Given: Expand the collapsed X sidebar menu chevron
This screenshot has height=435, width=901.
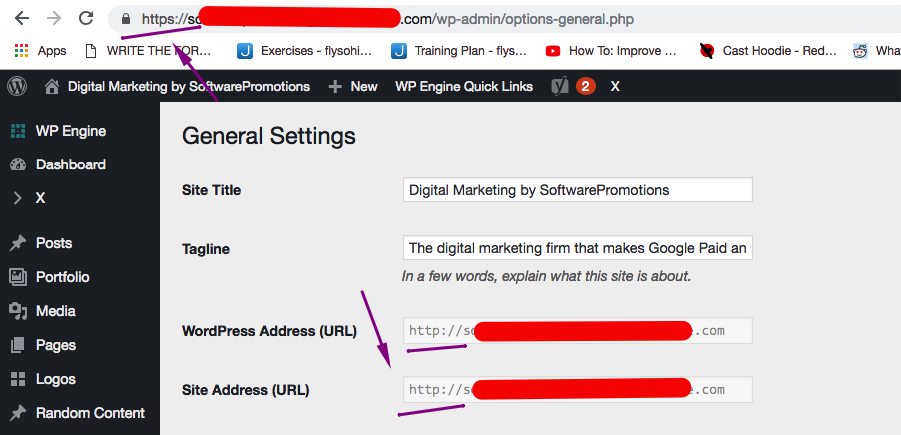Looking at the screenshot, I should tap(18, 198).
